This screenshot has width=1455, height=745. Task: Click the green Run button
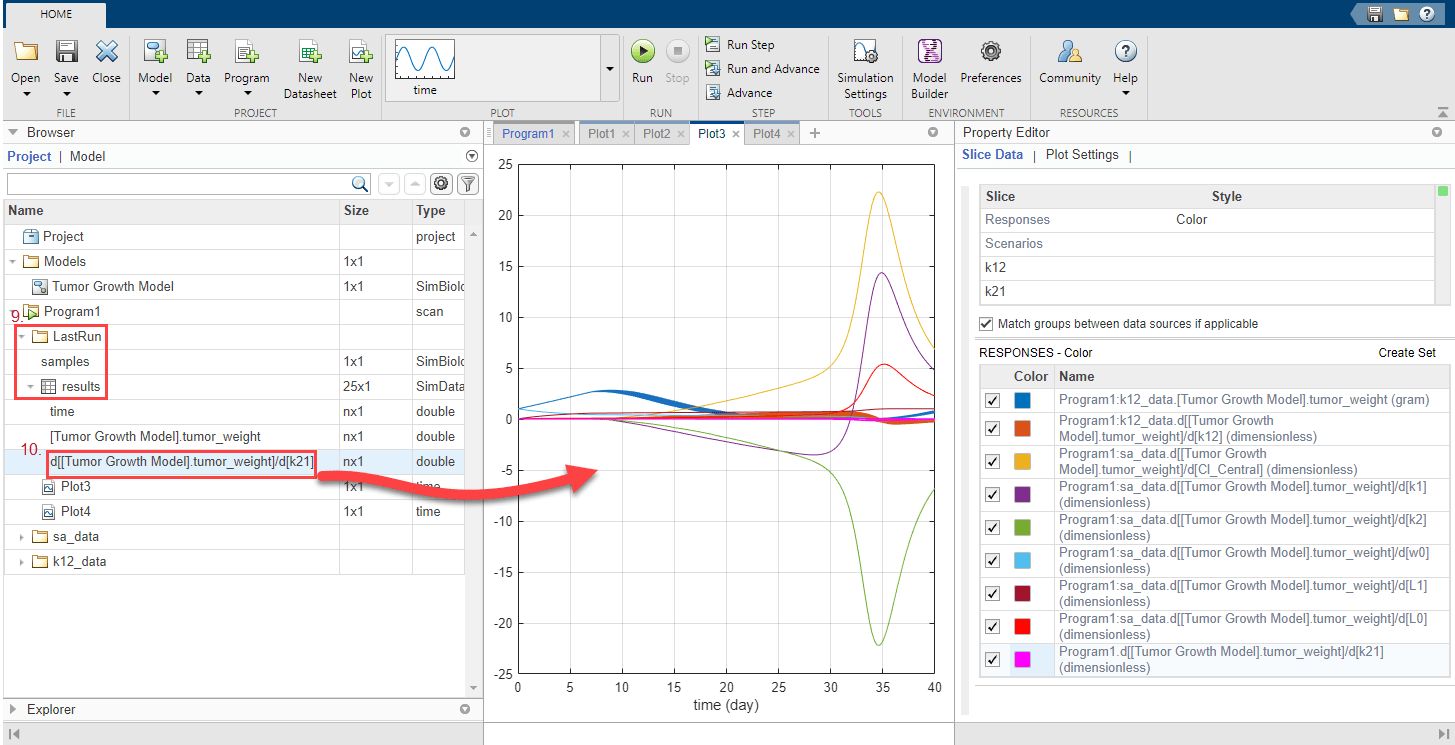point(642,52)
